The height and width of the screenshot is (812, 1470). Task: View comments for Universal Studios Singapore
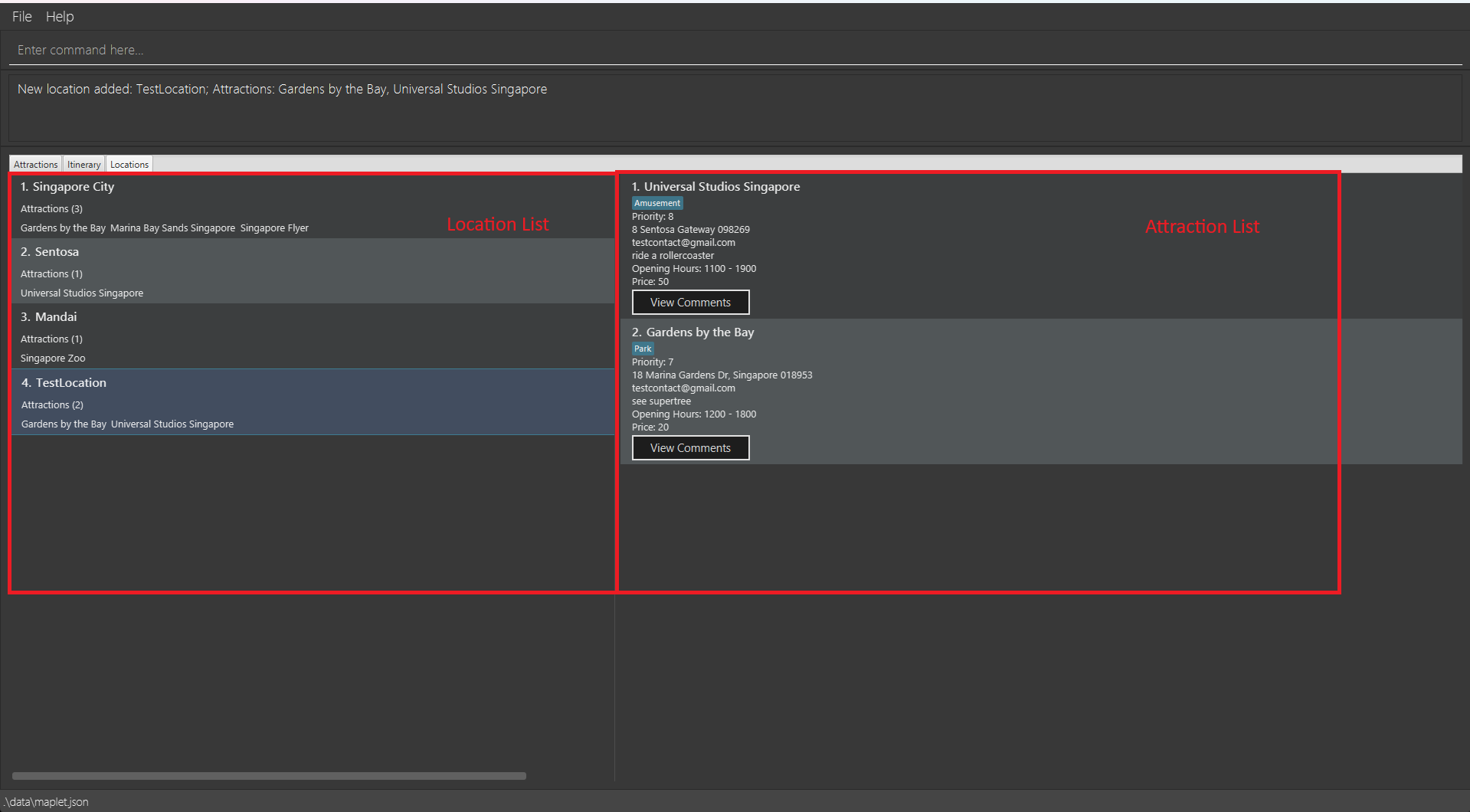click(690, 303)
